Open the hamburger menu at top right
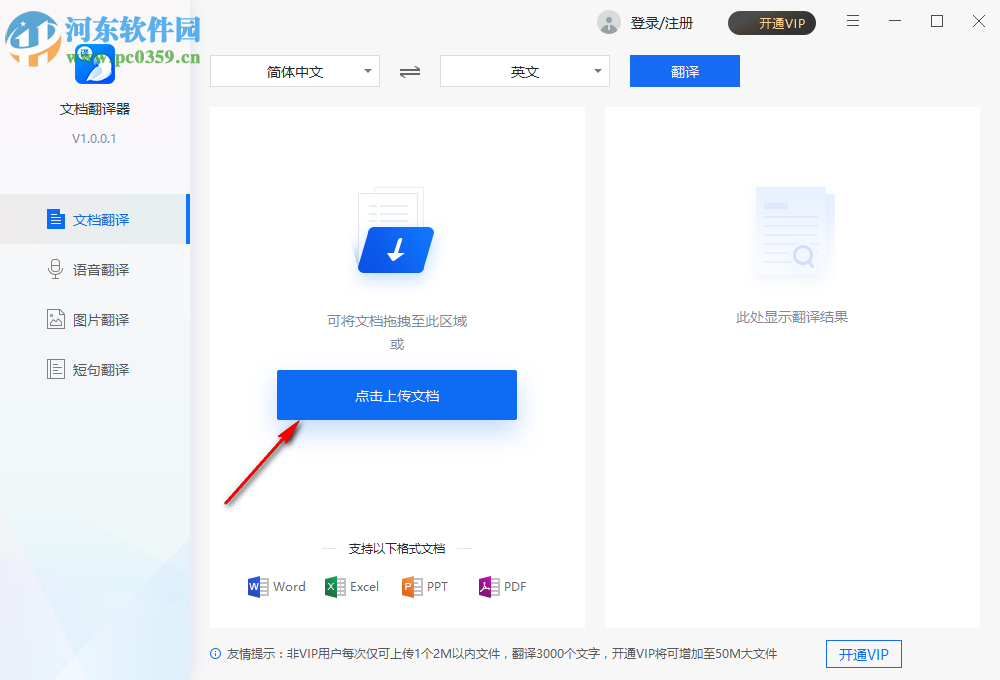The image size is (1000, 680). [852, 21]
